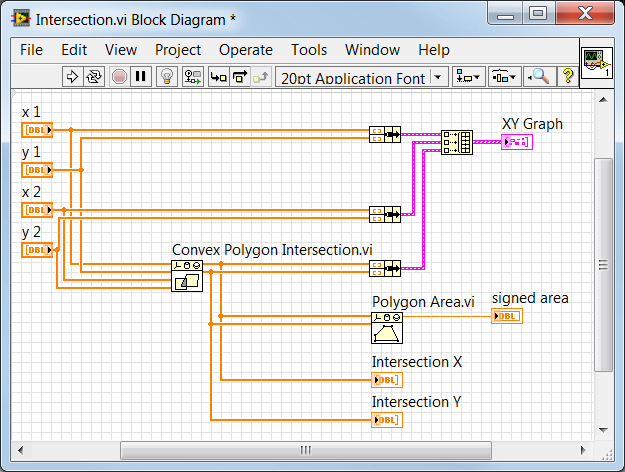Open the Distribute Objects dropdown
Screen dimensions: 625x472
coord(504,76)
